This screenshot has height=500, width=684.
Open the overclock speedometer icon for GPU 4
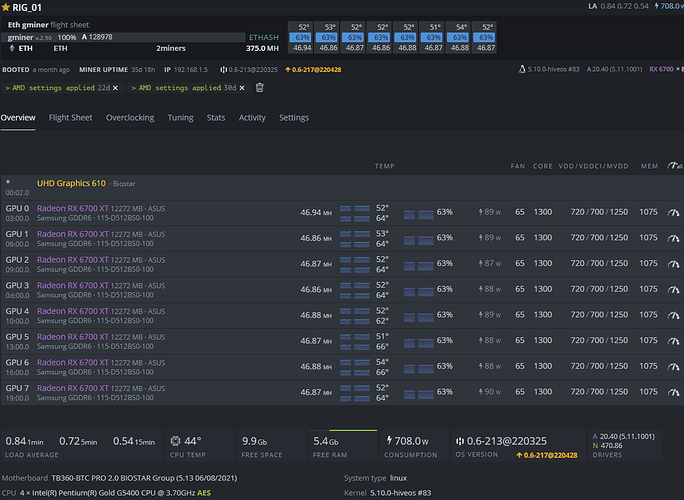(674, 315)
